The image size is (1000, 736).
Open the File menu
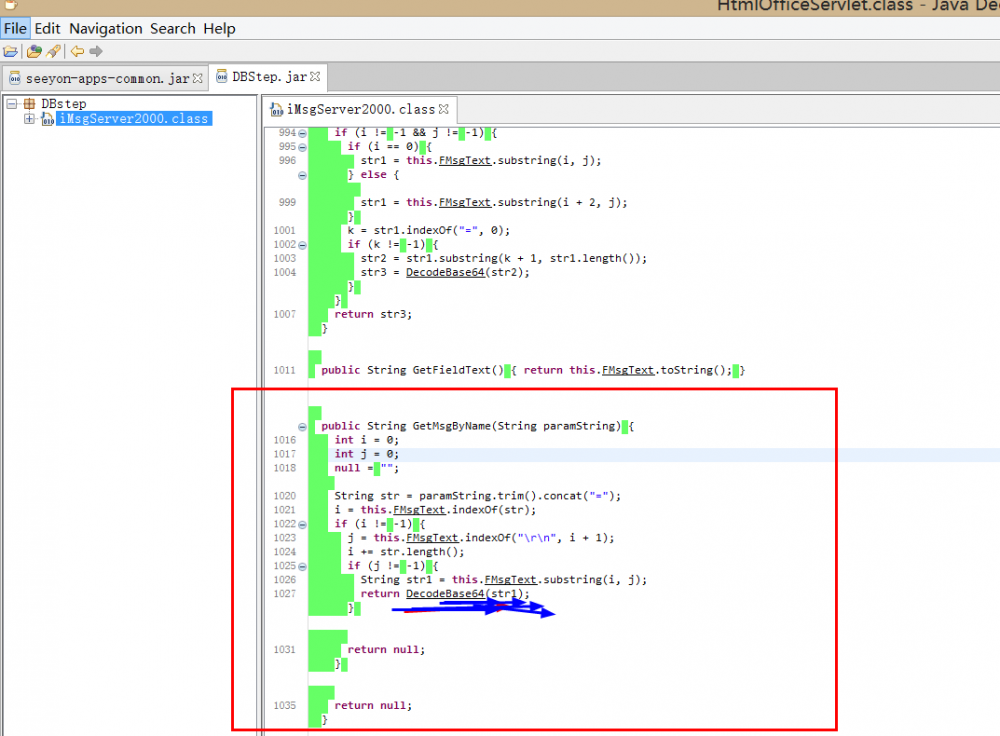pyautogui.click(x=15, y=29)
